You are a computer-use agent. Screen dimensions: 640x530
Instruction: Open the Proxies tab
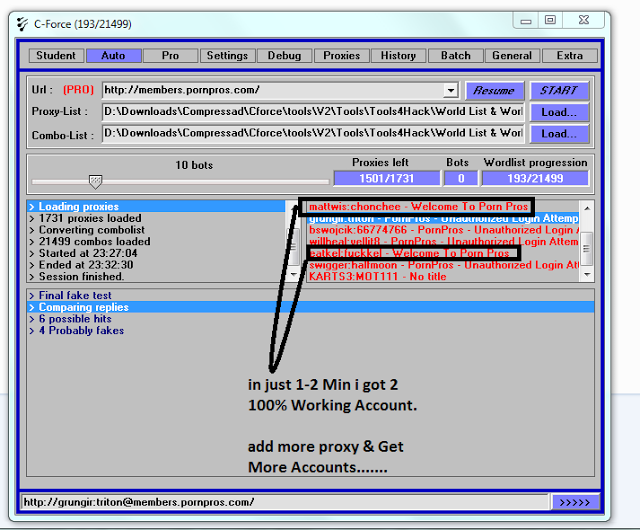click(x=342, y=56)
